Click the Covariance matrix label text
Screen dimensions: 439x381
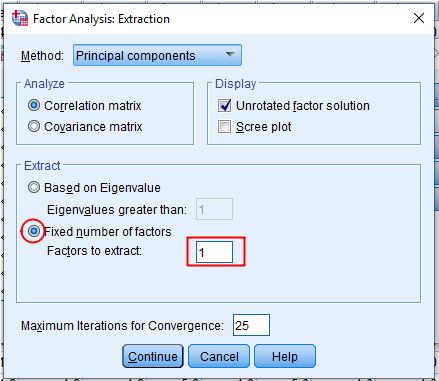pos(93,127)
